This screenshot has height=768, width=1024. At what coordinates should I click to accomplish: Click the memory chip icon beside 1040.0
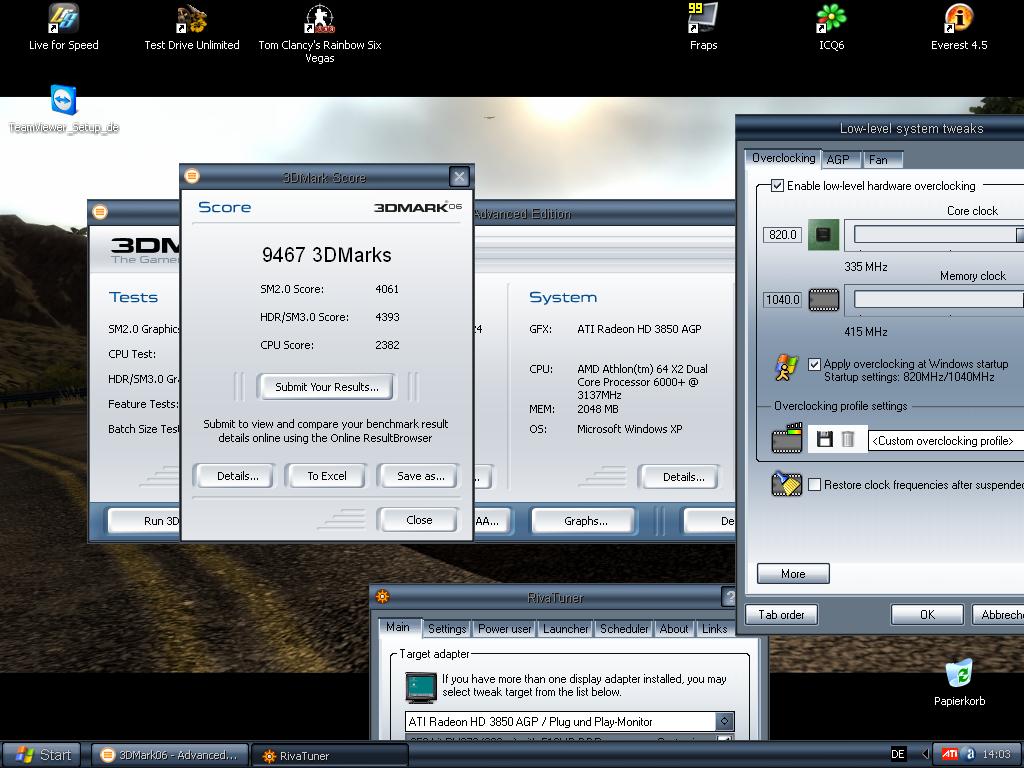point(824,300)
